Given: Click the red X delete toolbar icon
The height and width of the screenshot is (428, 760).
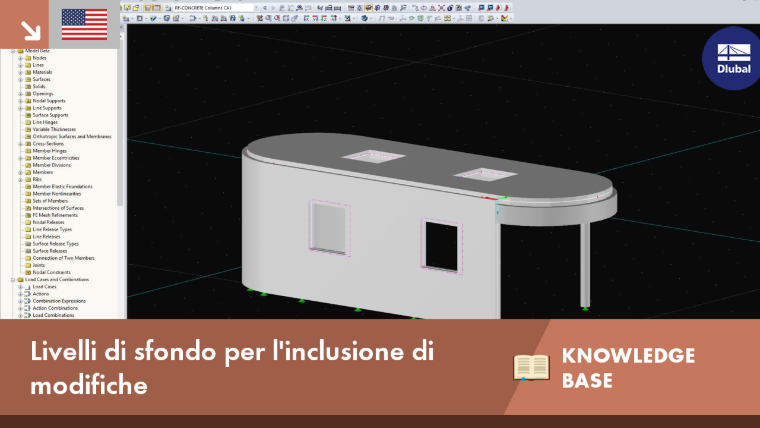Looking at the screenshot, I should pyautogui.click(x=441, y=8).
